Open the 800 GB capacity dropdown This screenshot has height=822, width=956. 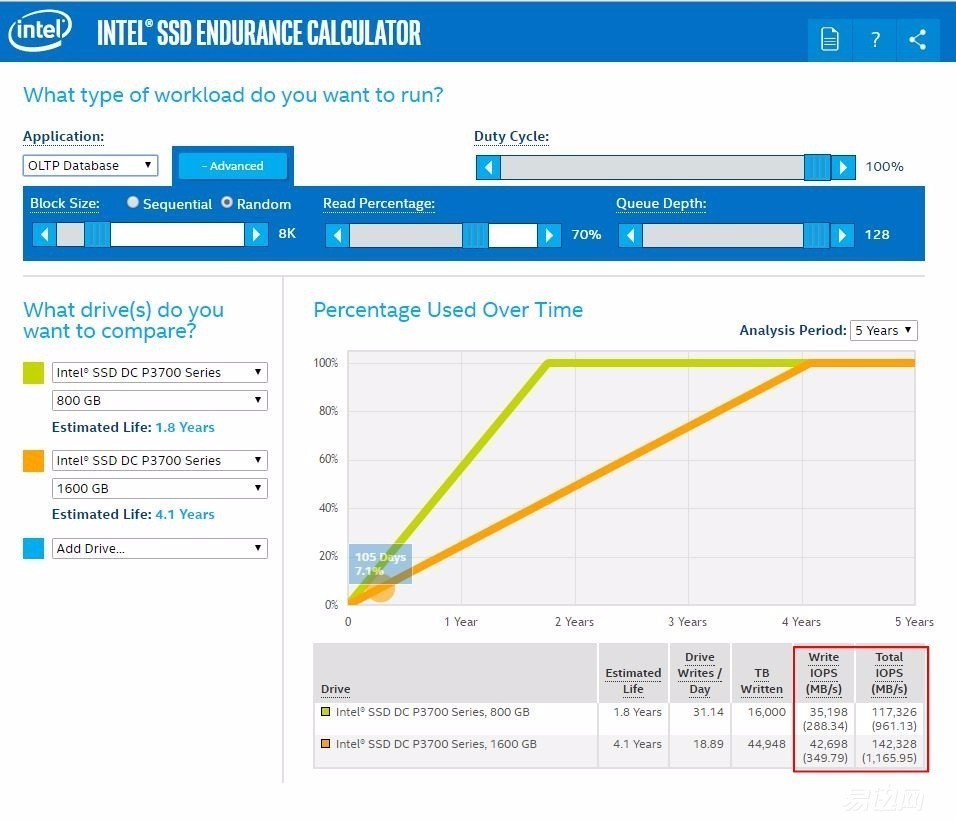160,401
